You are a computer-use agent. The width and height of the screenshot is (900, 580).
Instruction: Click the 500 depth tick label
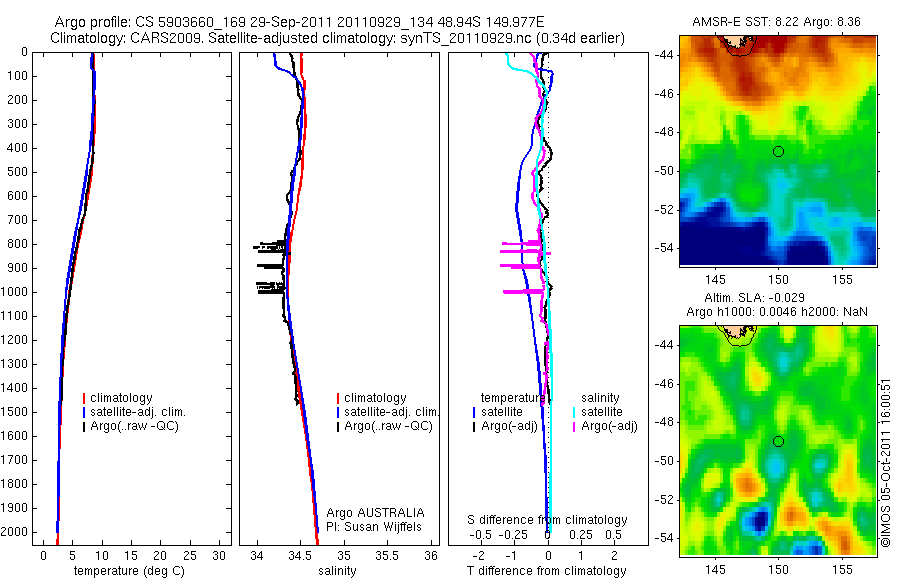(19, 172)
